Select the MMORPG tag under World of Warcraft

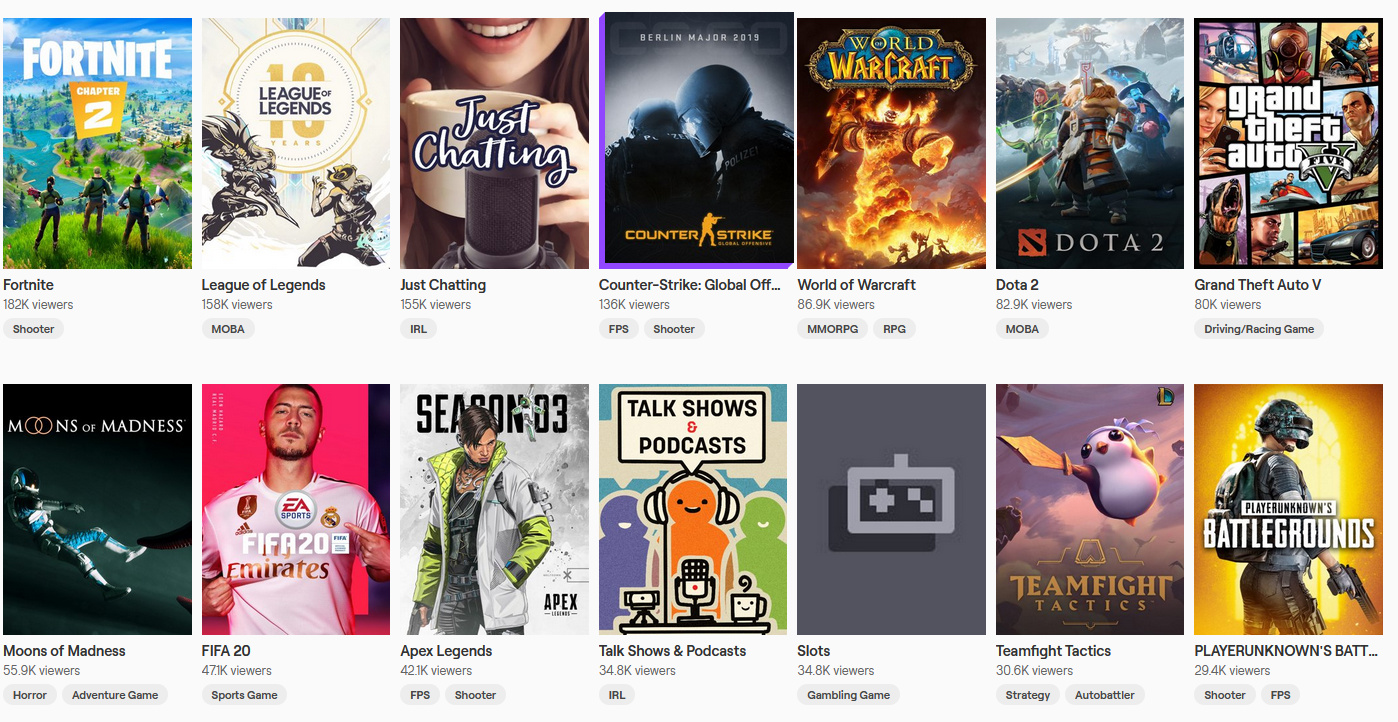(832, 329)
